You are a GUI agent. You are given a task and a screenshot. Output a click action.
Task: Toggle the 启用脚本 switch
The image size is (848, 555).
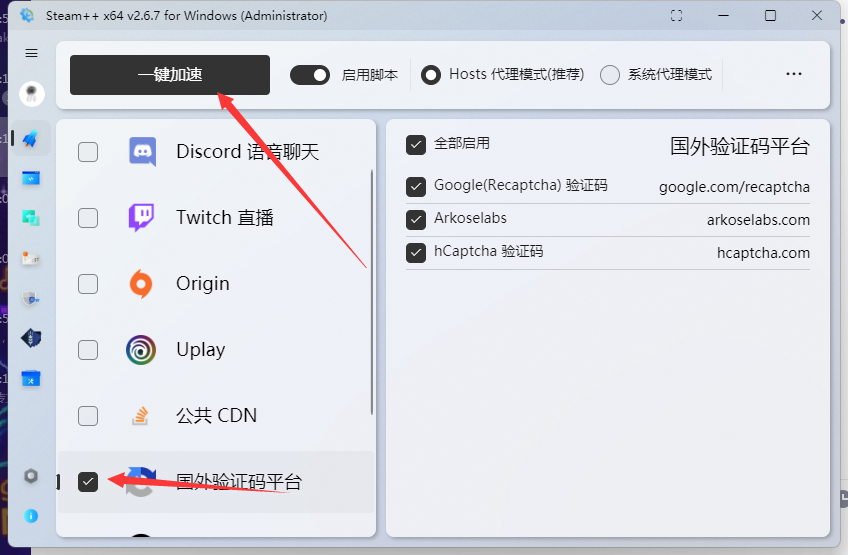pos(310,75)
